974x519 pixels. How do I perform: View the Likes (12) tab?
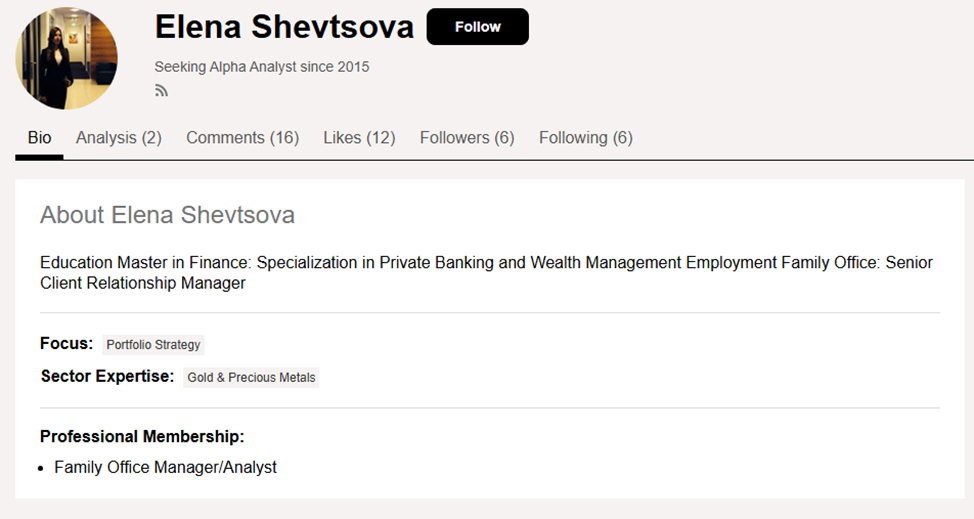[359, 138]
